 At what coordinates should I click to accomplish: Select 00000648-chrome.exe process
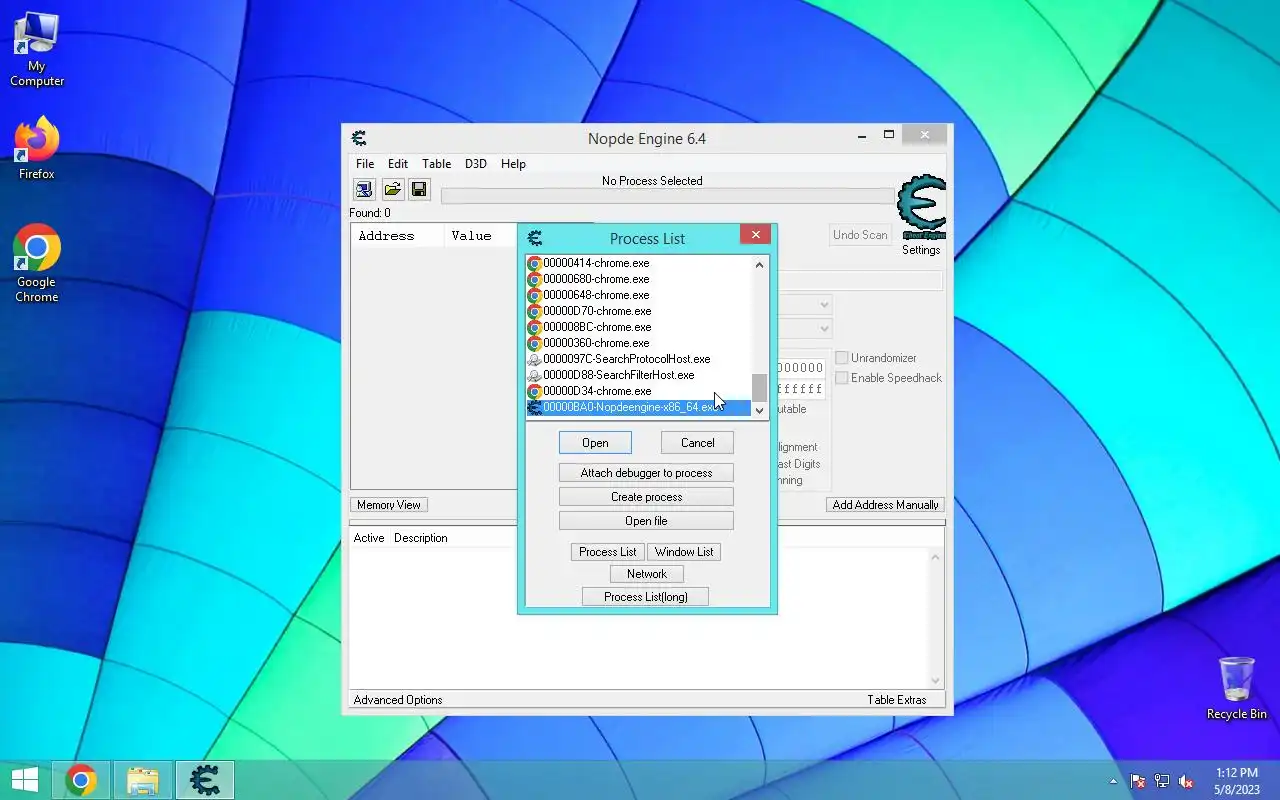click(638, 295)
